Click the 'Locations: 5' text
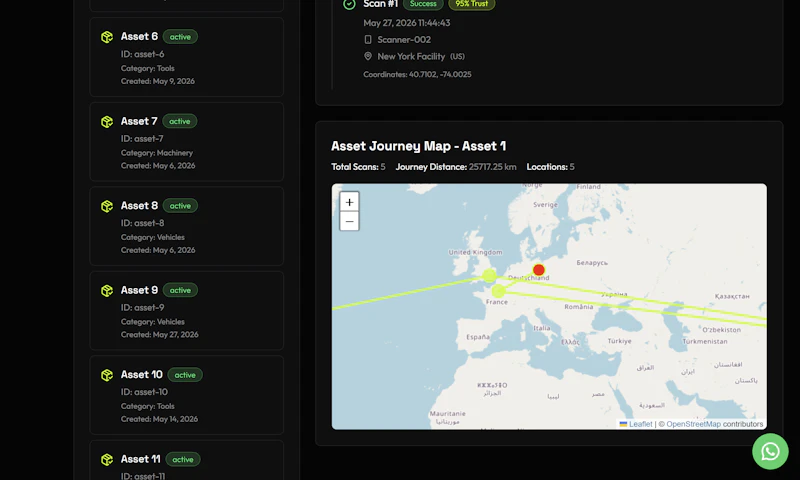This screenshot has height=480, width=800. pos(551,167)
